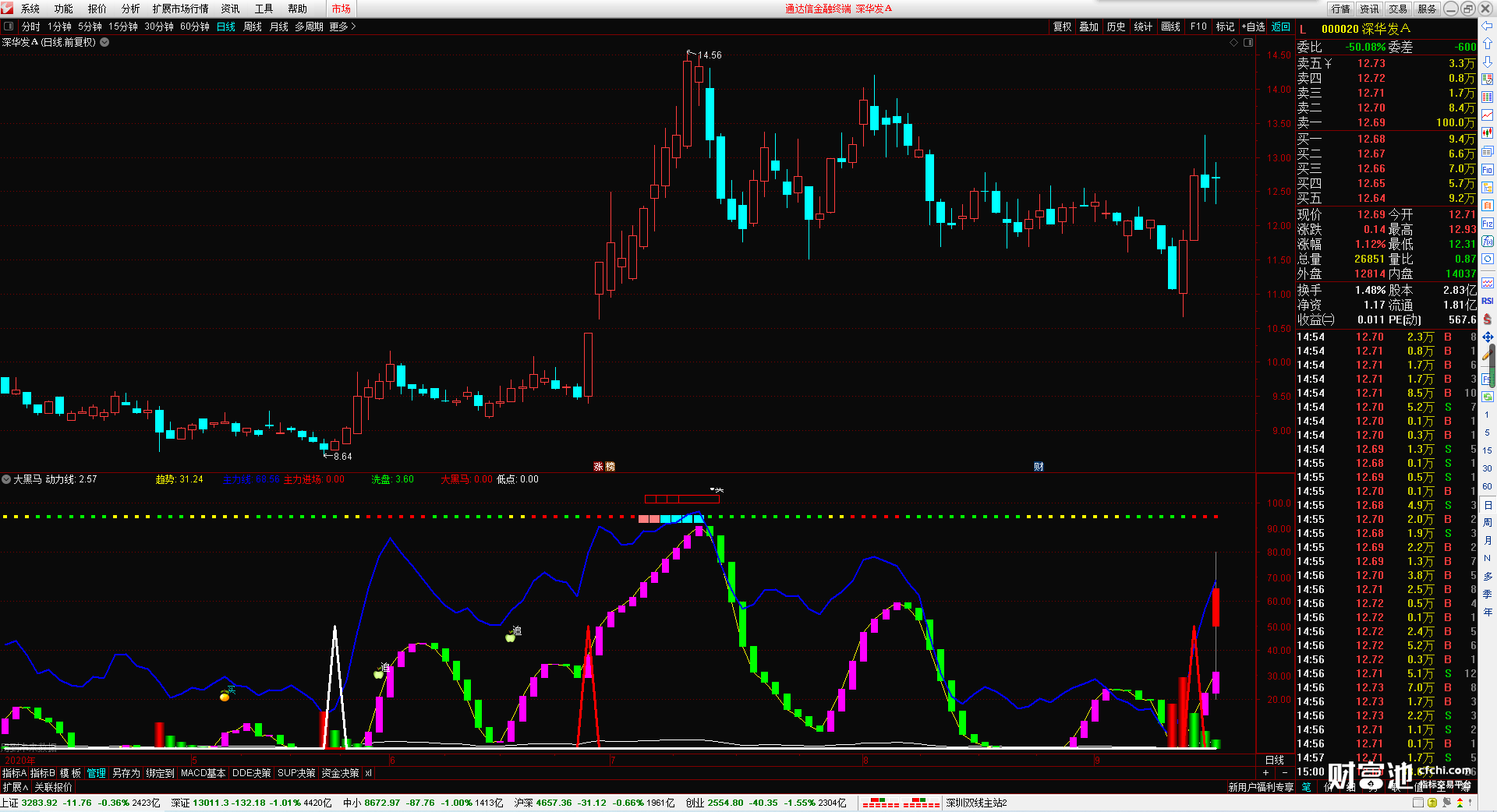1497x812 pixels.
Task: Select the RSI indicator sidebar icon
Action: click(1488, 301)
